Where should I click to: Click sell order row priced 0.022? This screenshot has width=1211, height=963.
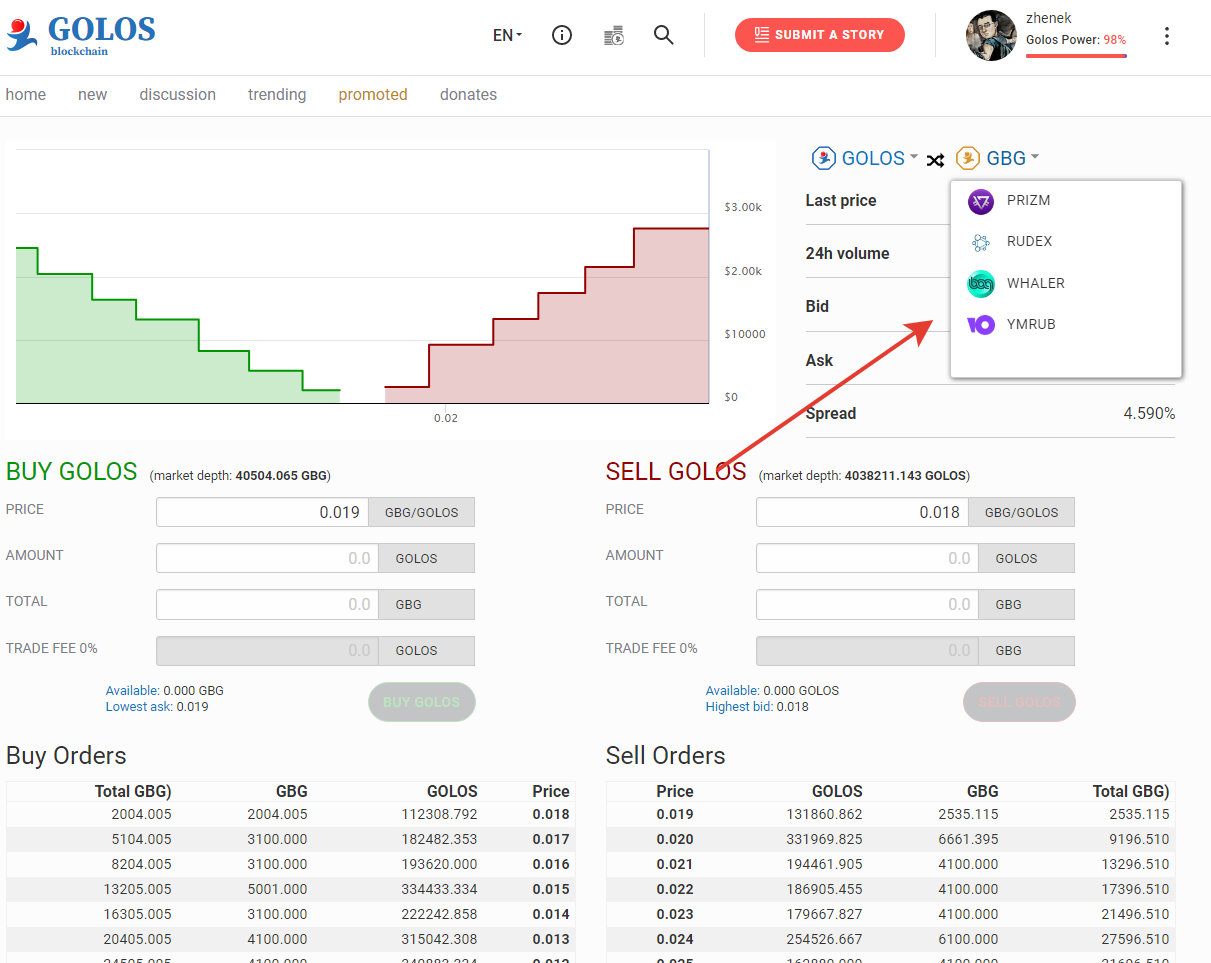pos(890,889)
